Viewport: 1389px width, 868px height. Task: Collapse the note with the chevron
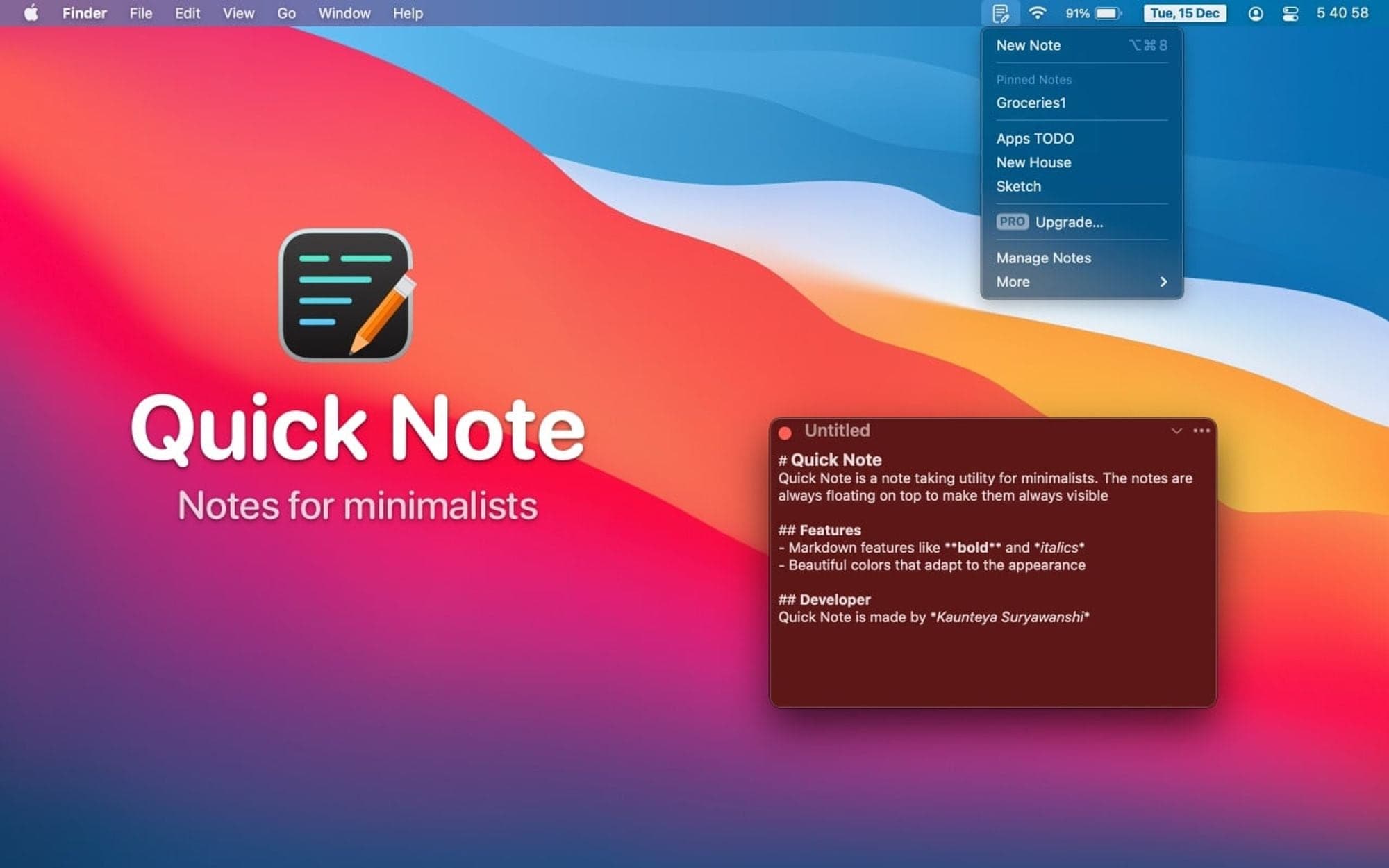pos(1176,431)
